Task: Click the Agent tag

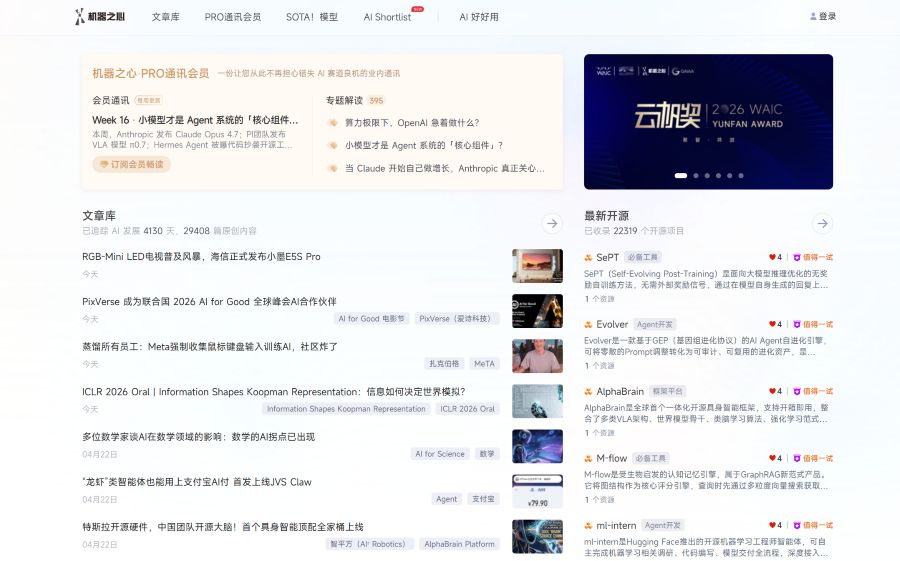Action: (x=447, y=499)
